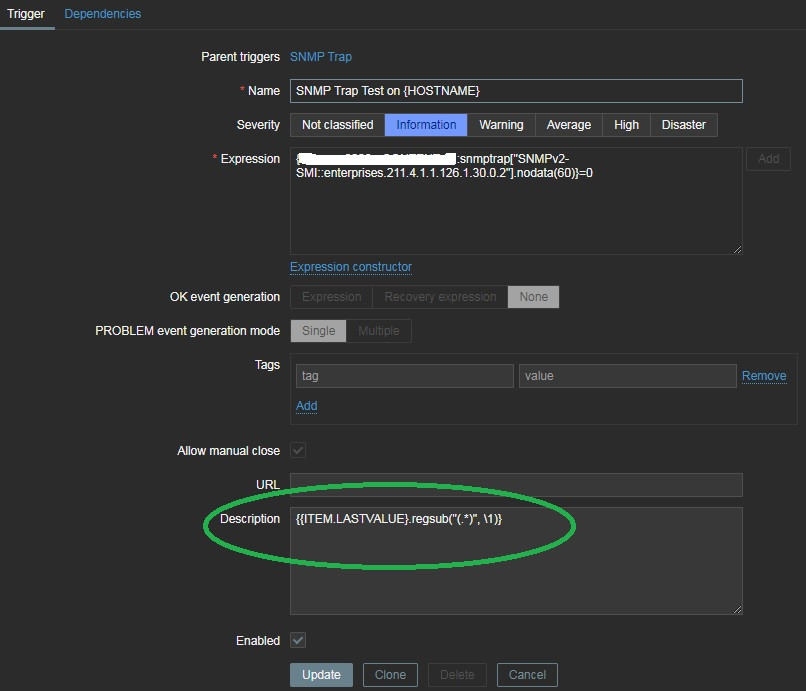Choose Recovery expression for OK event generation
The height and width of the screenshot is (691, 806).
(441, 297)
